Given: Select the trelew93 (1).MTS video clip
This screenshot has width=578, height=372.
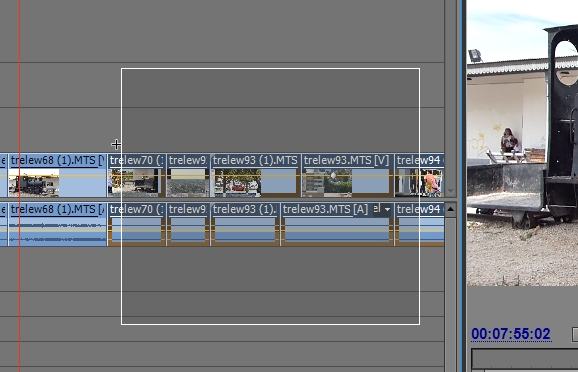Looking at the screenshot, I should point(255,175).
